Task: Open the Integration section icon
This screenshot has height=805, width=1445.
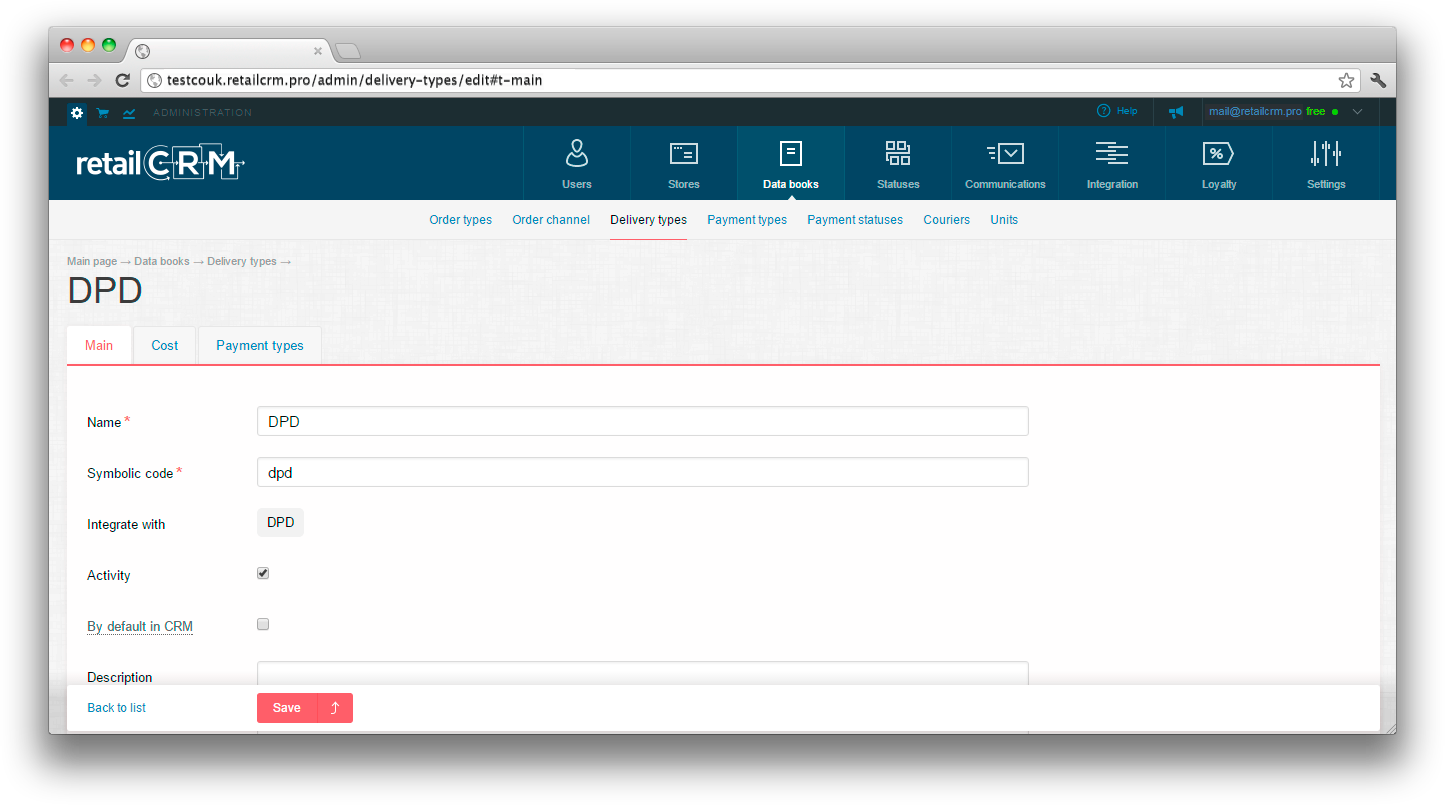Action: coord(1111,154)
